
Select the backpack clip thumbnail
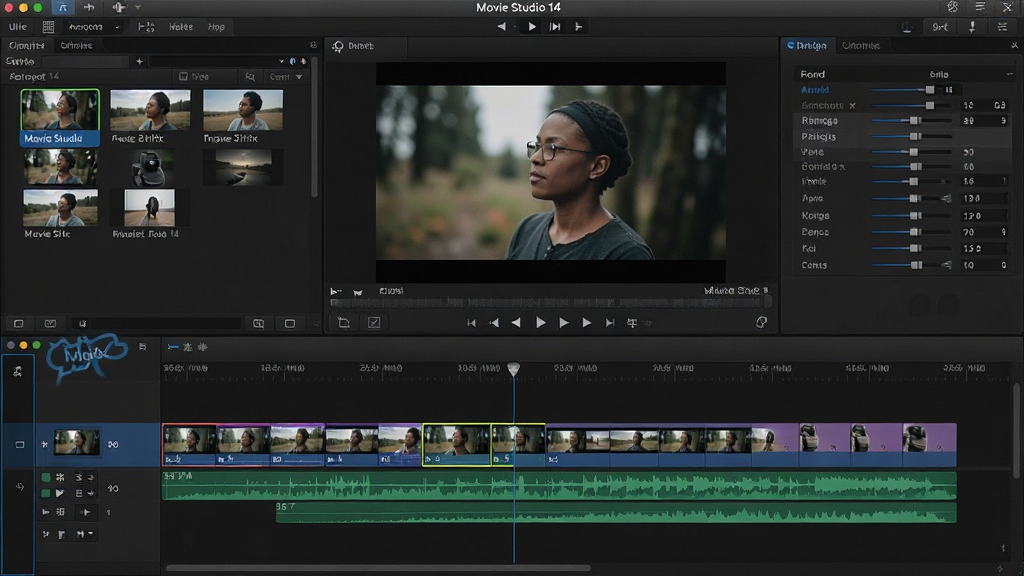pyautogui.click(x=150, y=168)
